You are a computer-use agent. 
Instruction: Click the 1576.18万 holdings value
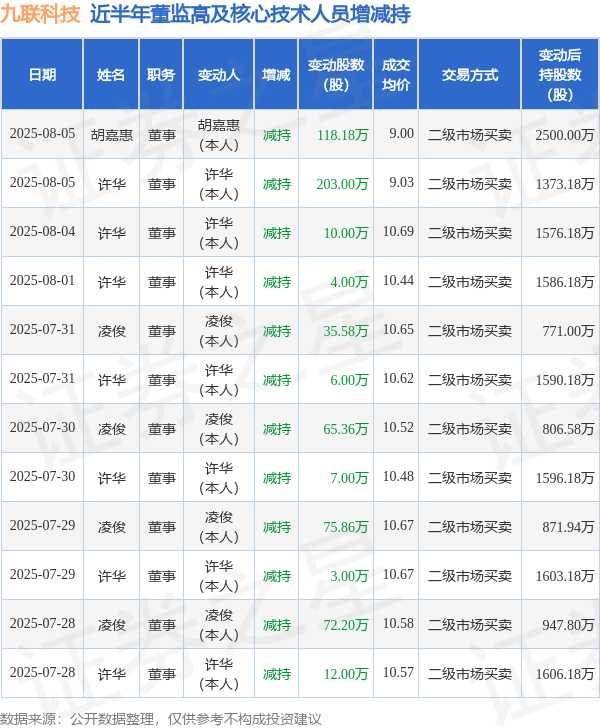point(565,233)
